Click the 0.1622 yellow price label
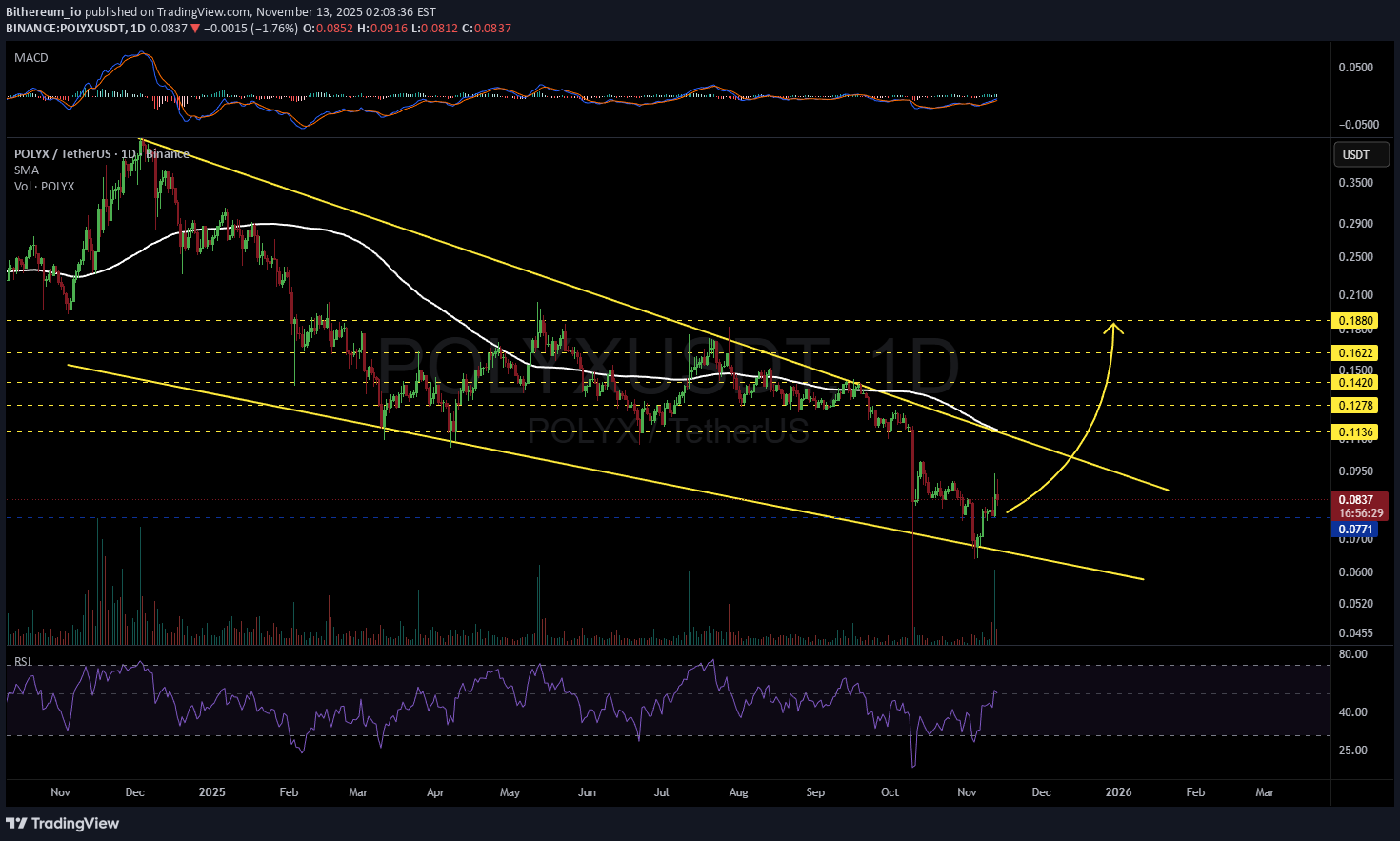This screenshot has height=841, width=1400. (1355, 352)
